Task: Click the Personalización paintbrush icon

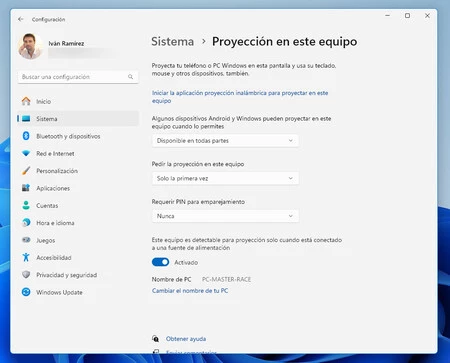Action: tap(26, 171)
